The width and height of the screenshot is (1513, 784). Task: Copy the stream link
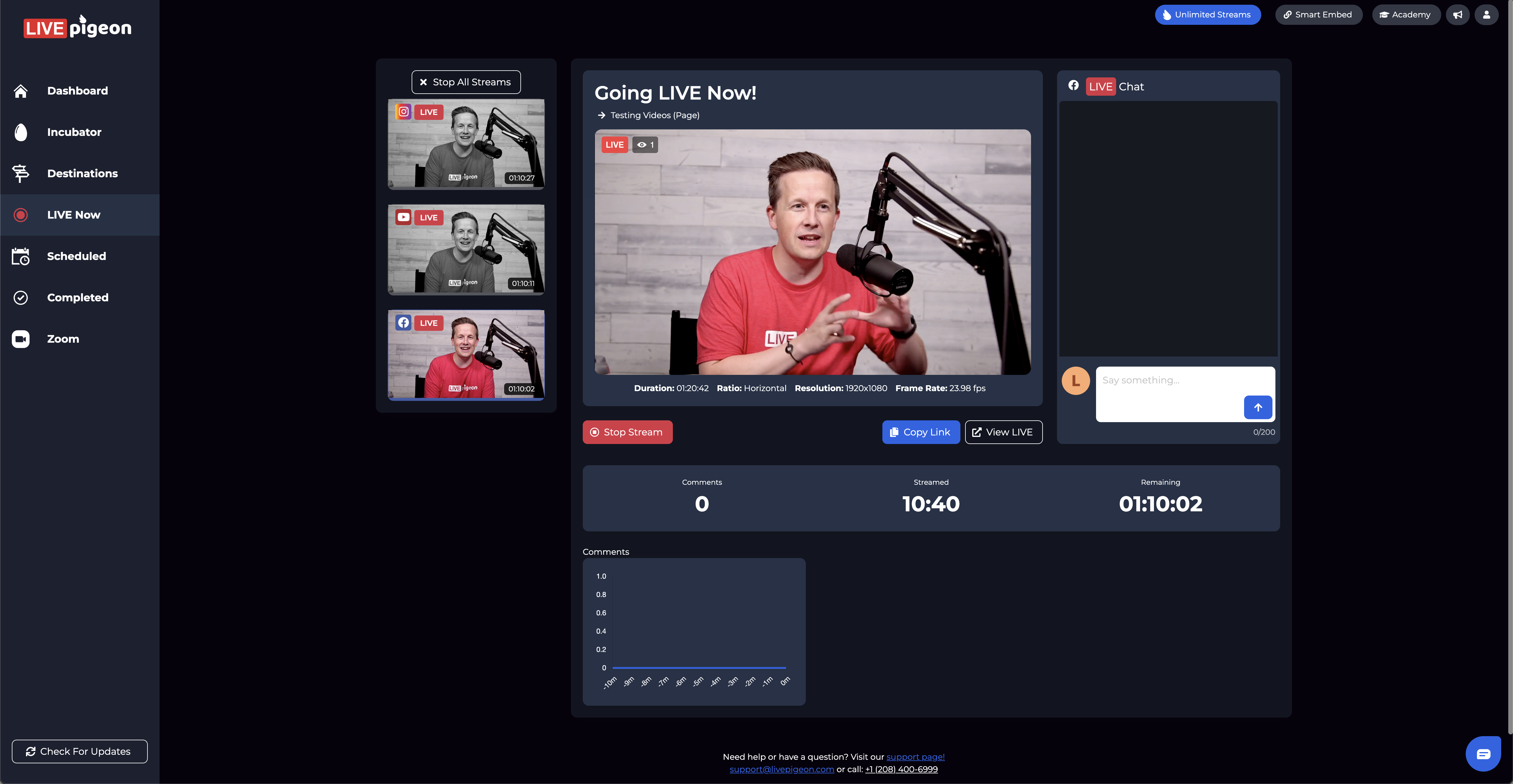[921, 432]
